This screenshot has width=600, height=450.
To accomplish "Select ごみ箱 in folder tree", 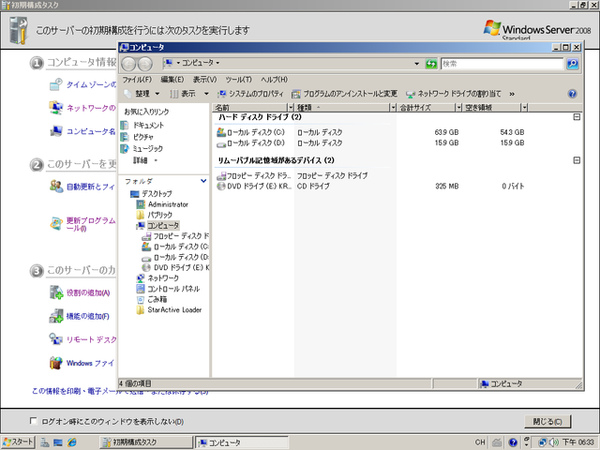I will pos(152,299).
